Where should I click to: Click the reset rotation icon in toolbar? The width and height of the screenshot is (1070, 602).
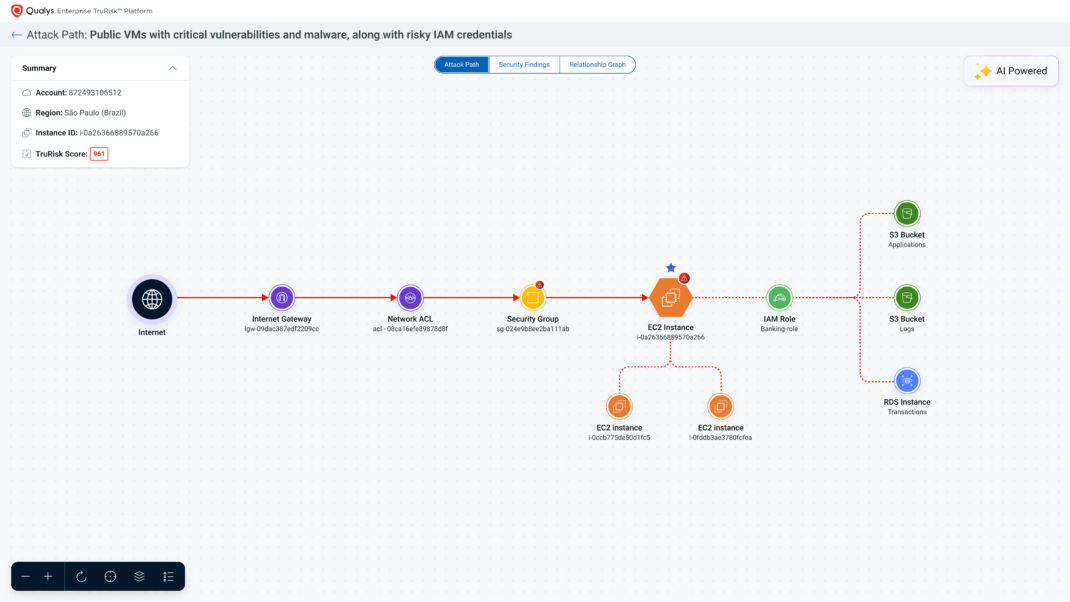[x=80, y=576]
